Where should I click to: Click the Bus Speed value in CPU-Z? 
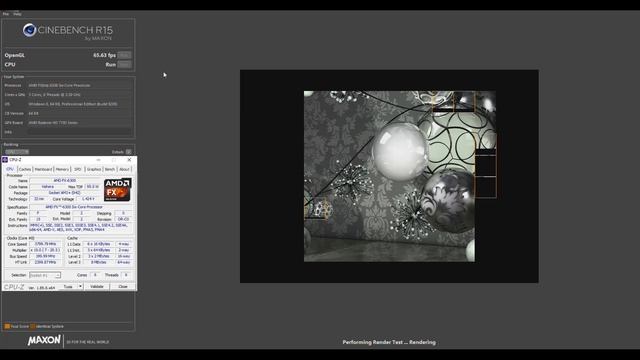(x=46, y=256)
